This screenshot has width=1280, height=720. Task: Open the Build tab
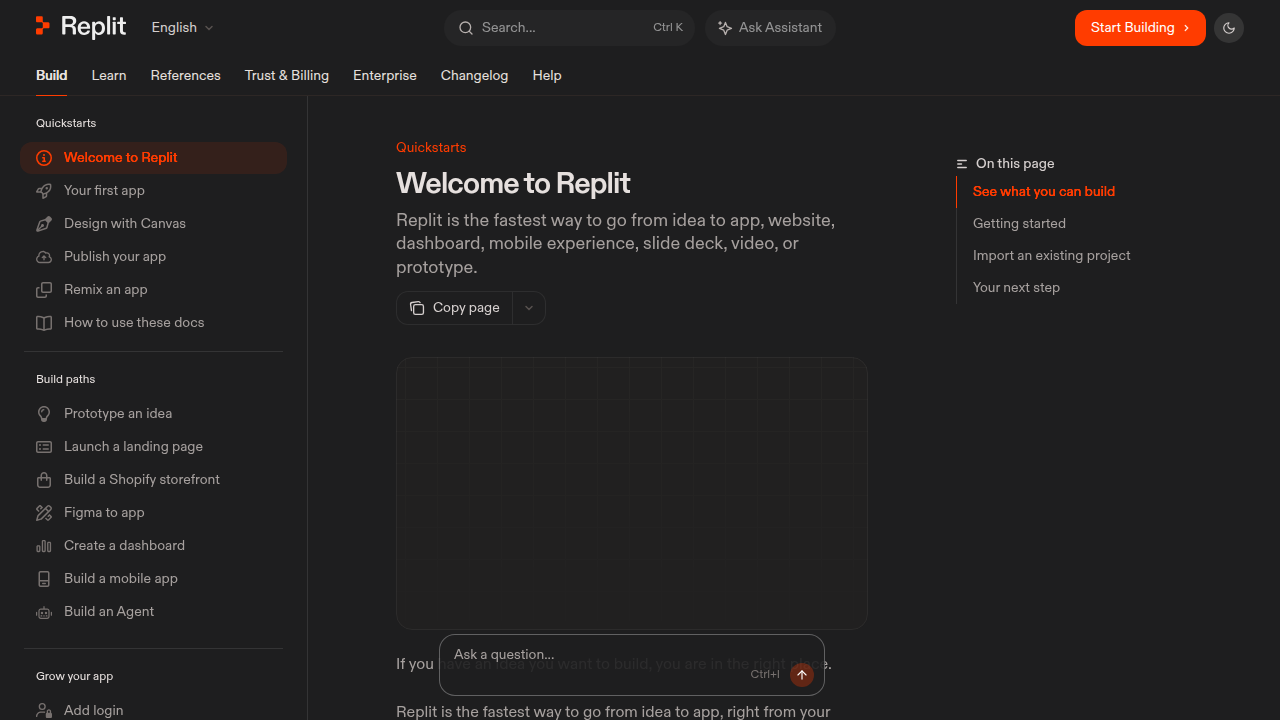[52, 75]
